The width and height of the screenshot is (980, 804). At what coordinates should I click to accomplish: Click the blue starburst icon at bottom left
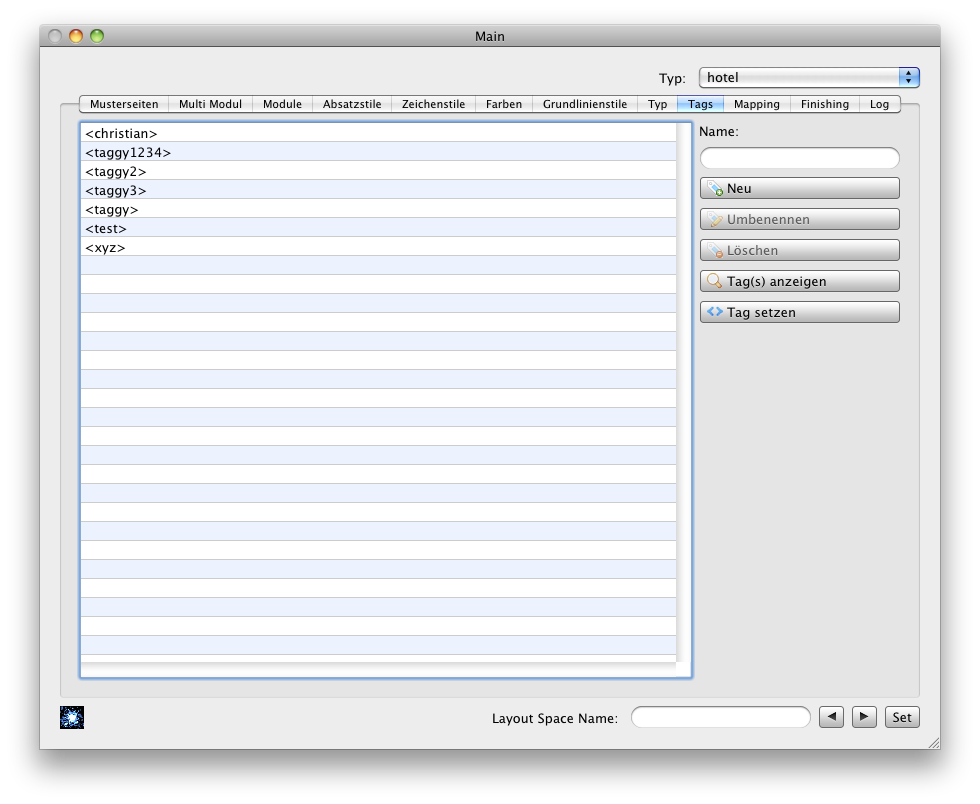[x=72, y=717]
